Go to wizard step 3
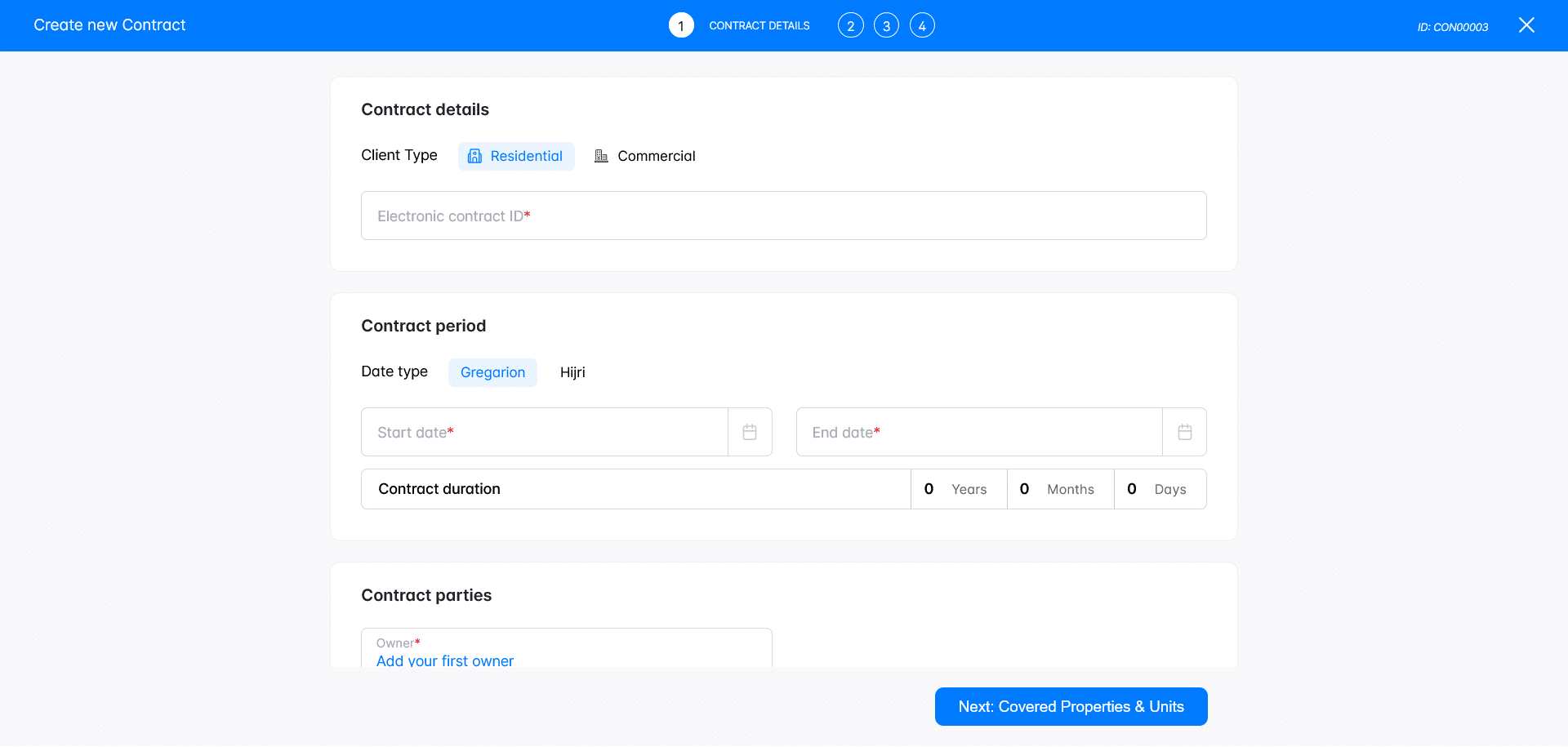 coord(886,25)
